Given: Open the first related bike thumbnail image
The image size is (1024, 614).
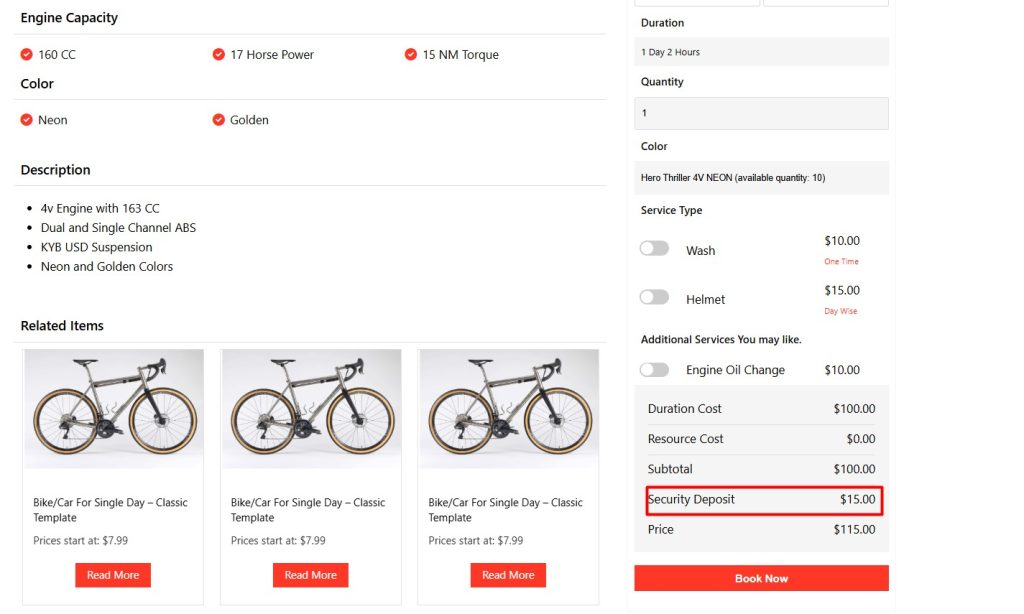Looking at the screenshot, I should coord(113,409).
